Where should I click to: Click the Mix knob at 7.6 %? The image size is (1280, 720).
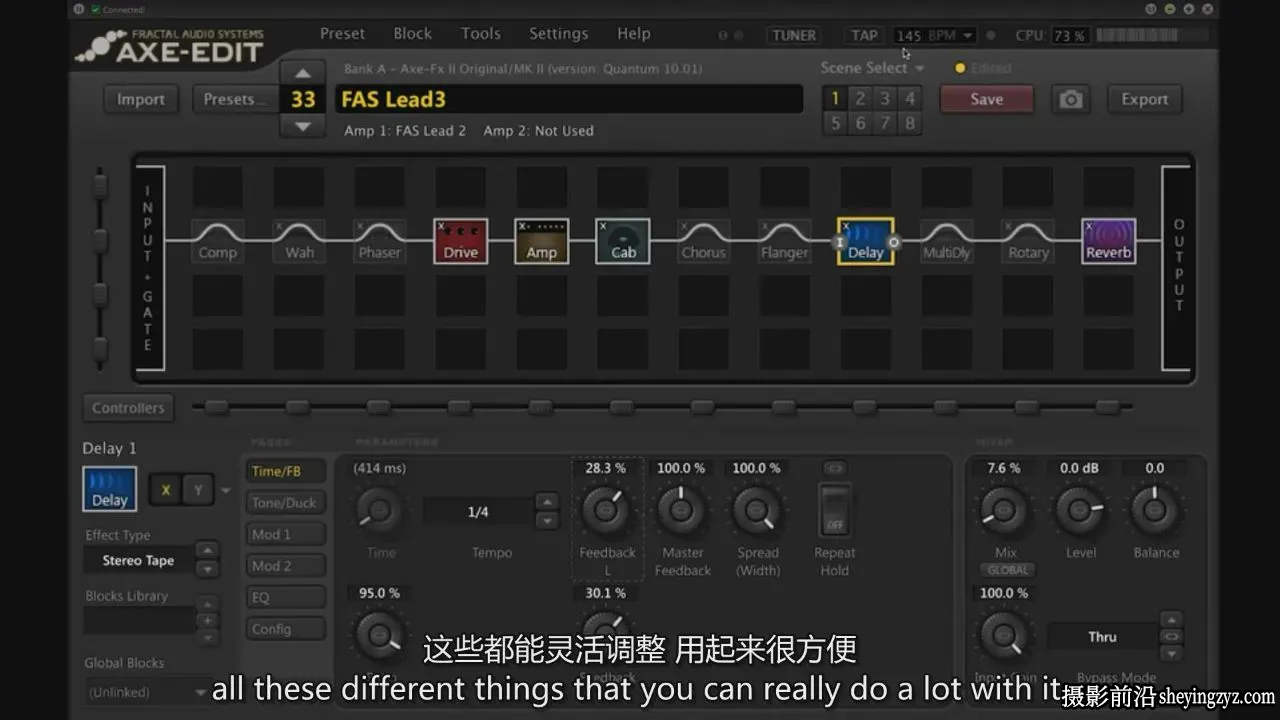click(1004, 510)
